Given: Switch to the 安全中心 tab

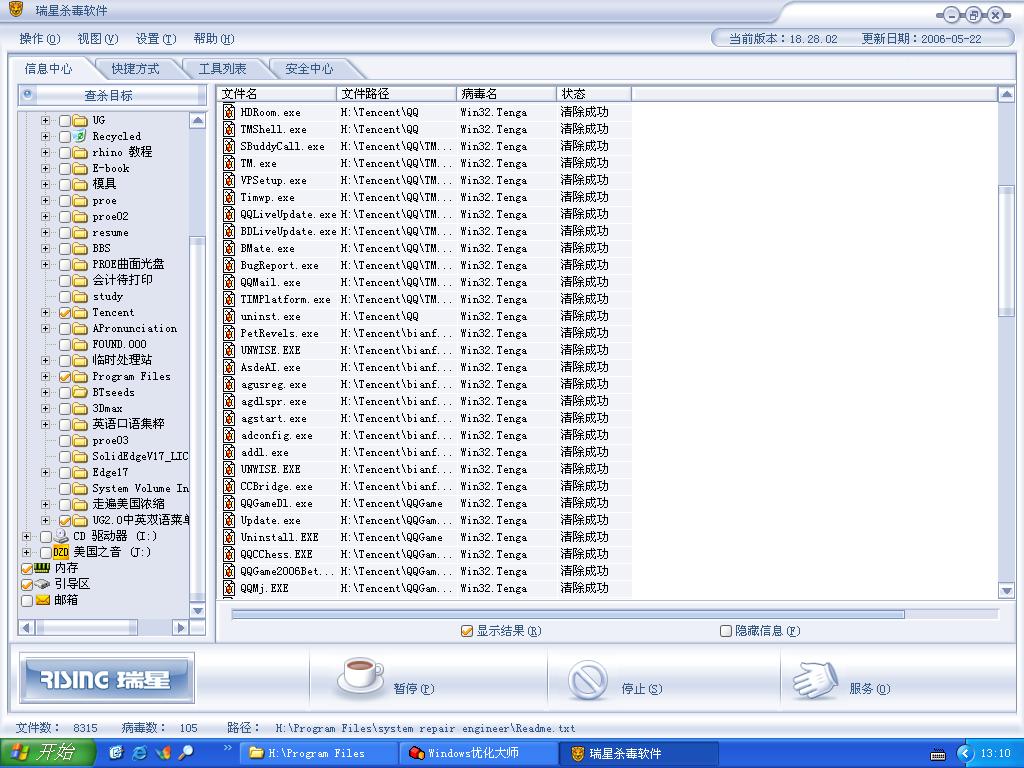Looking at the screenshot, I should 309,69.
